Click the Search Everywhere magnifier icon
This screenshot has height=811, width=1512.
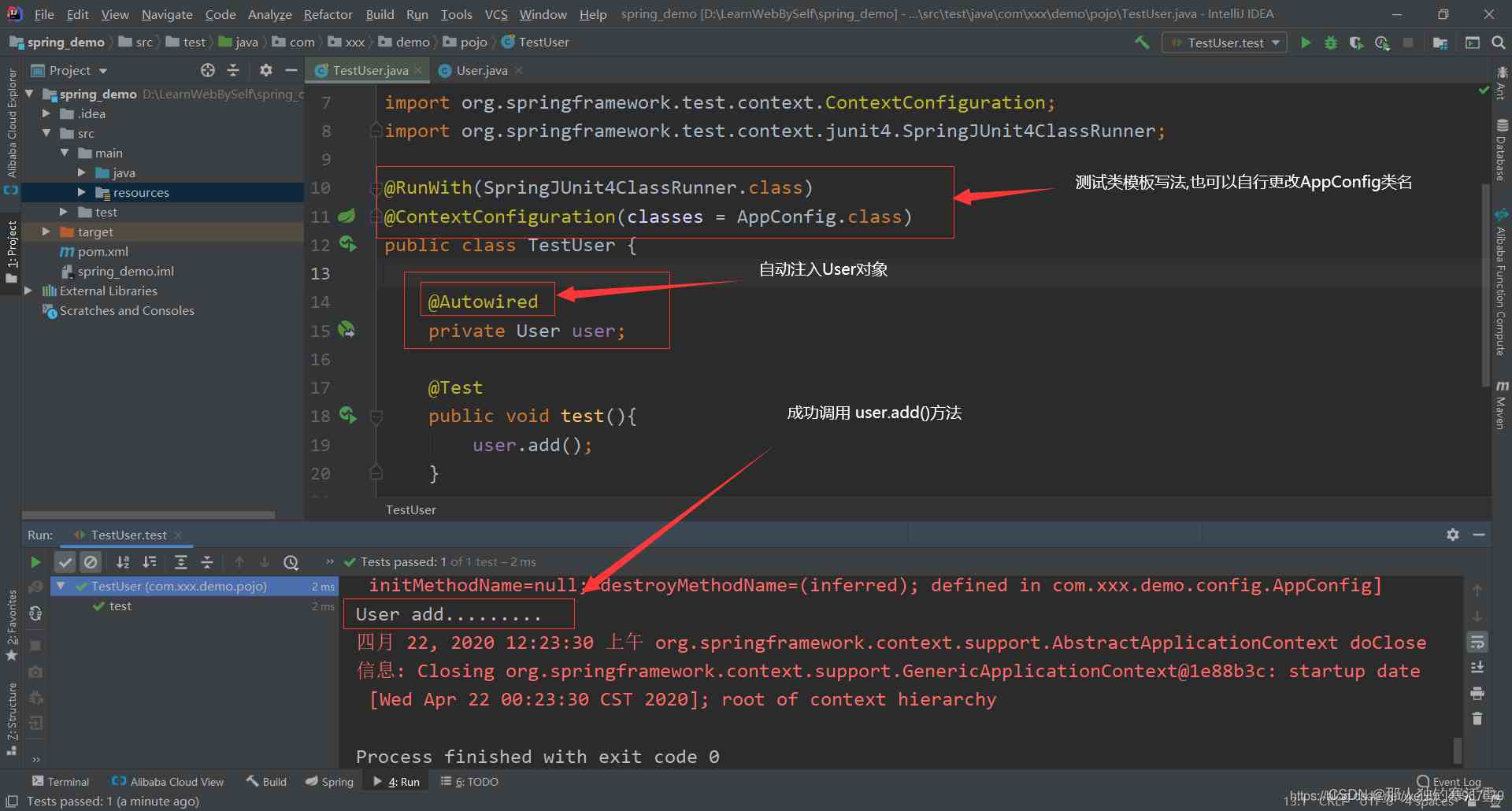click(x=1499, y=43)
